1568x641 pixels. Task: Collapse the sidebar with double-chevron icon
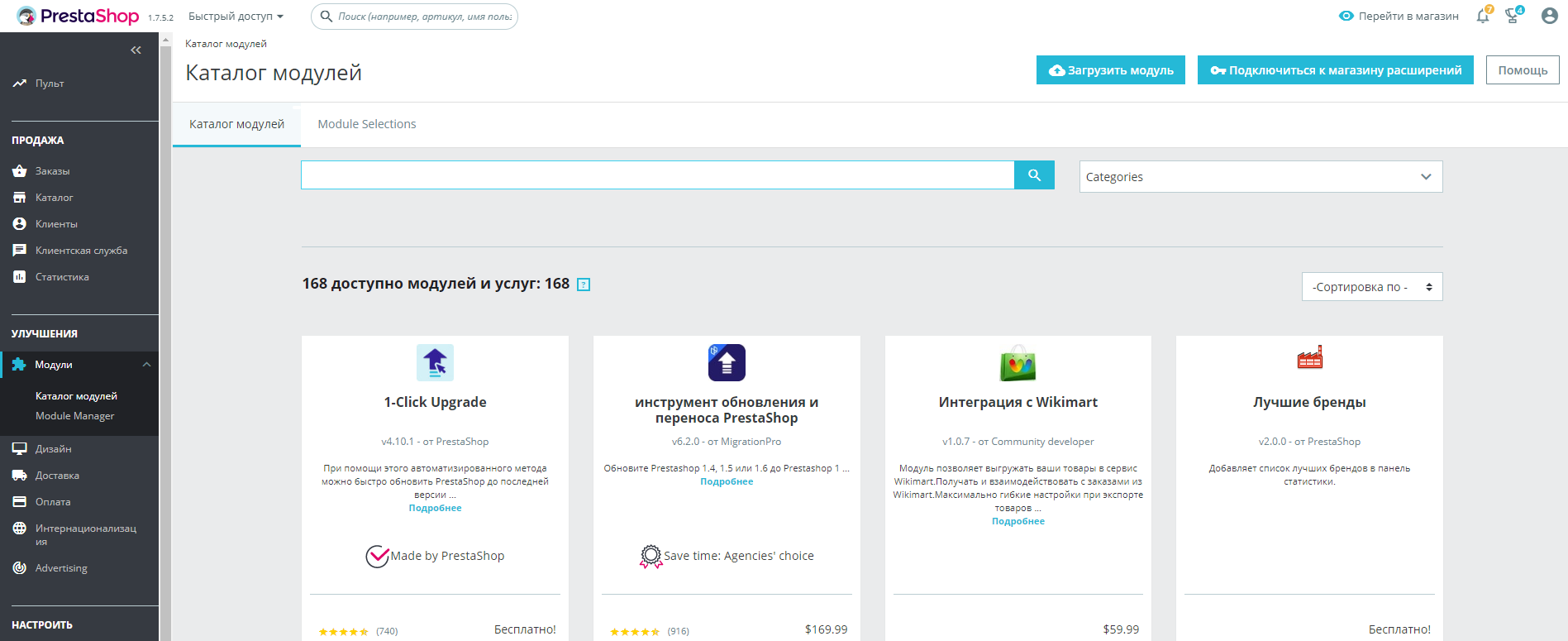(x=136, y=50)
